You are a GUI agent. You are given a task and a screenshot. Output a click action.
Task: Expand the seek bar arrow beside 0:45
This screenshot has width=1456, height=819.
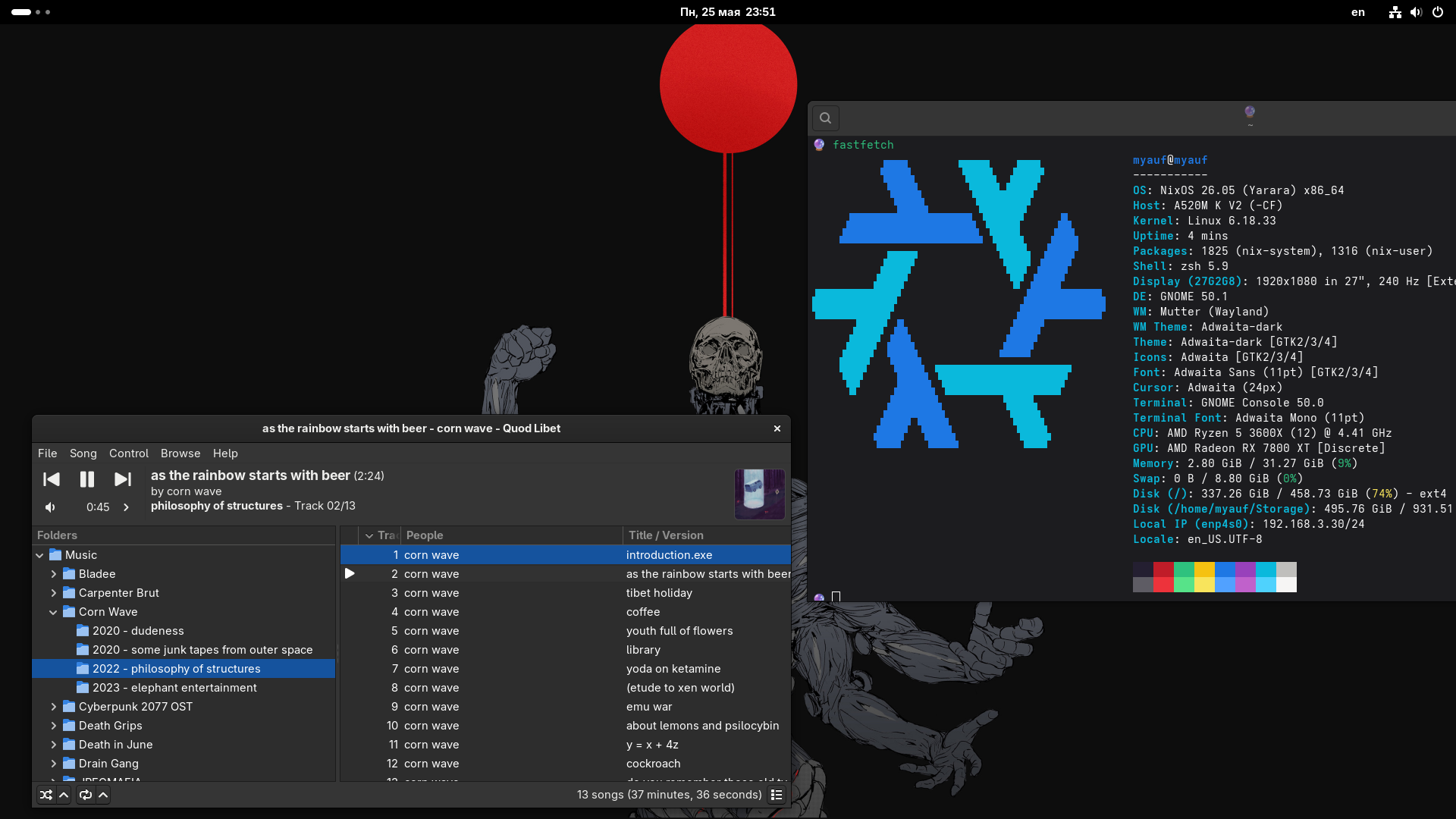(127, 507)
